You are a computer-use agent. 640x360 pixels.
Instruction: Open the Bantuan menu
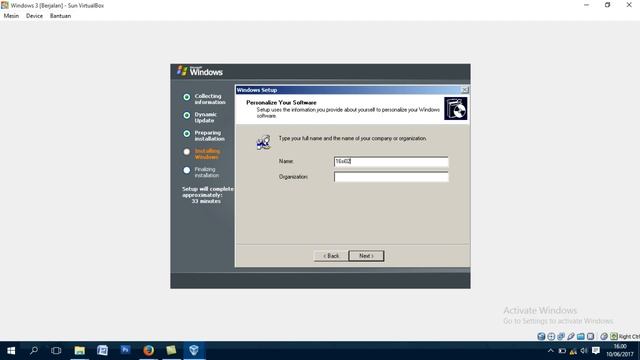[60, 16]
